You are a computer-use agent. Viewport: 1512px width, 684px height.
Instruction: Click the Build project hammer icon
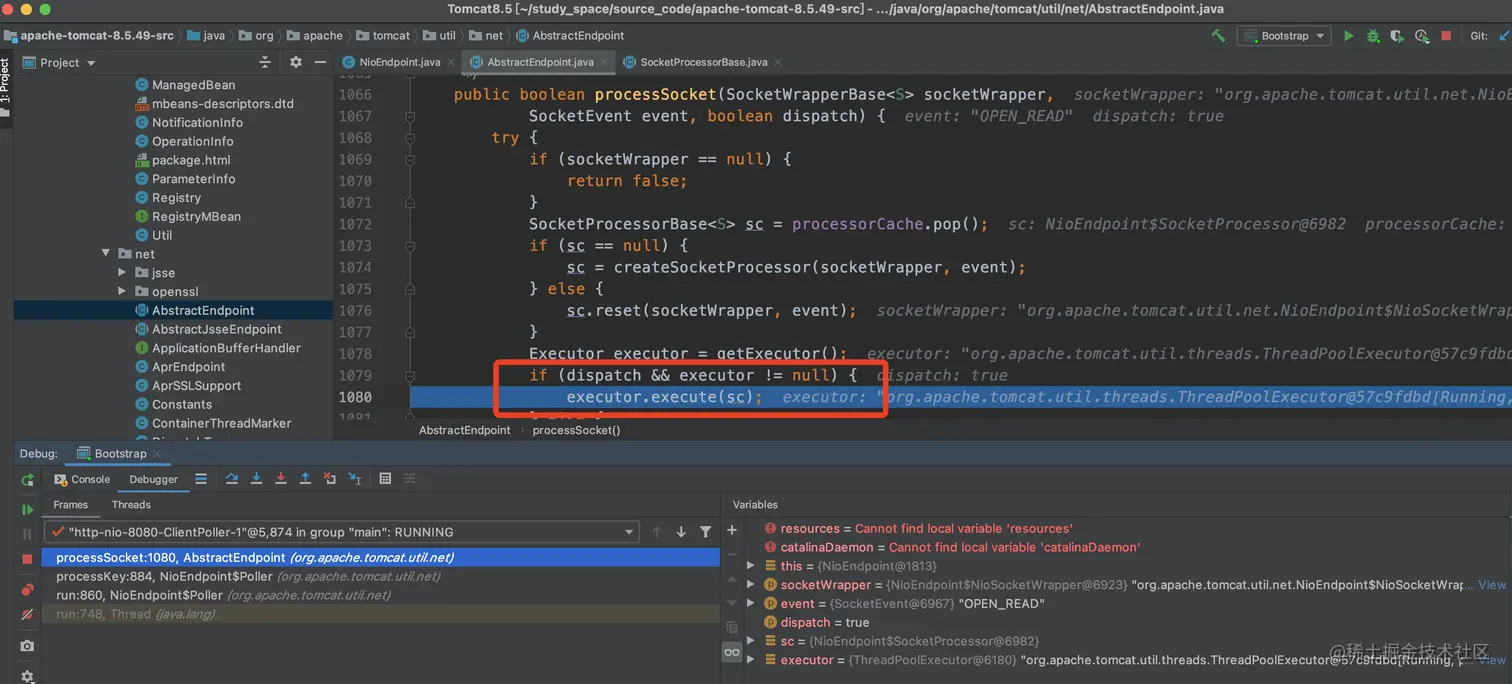(x=1218, y=35)
